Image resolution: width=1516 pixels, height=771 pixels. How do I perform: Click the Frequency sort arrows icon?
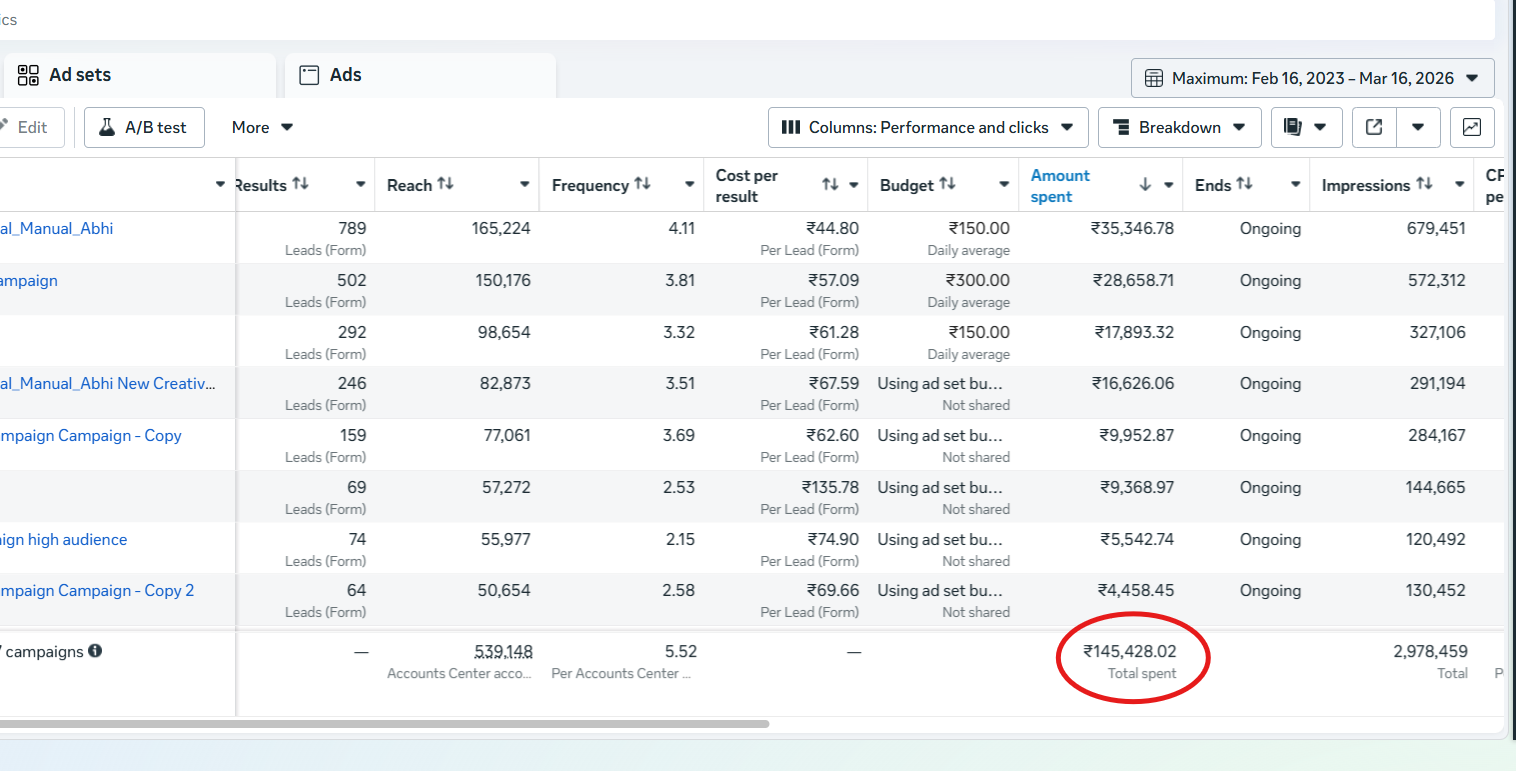click(x=643, y=184)
